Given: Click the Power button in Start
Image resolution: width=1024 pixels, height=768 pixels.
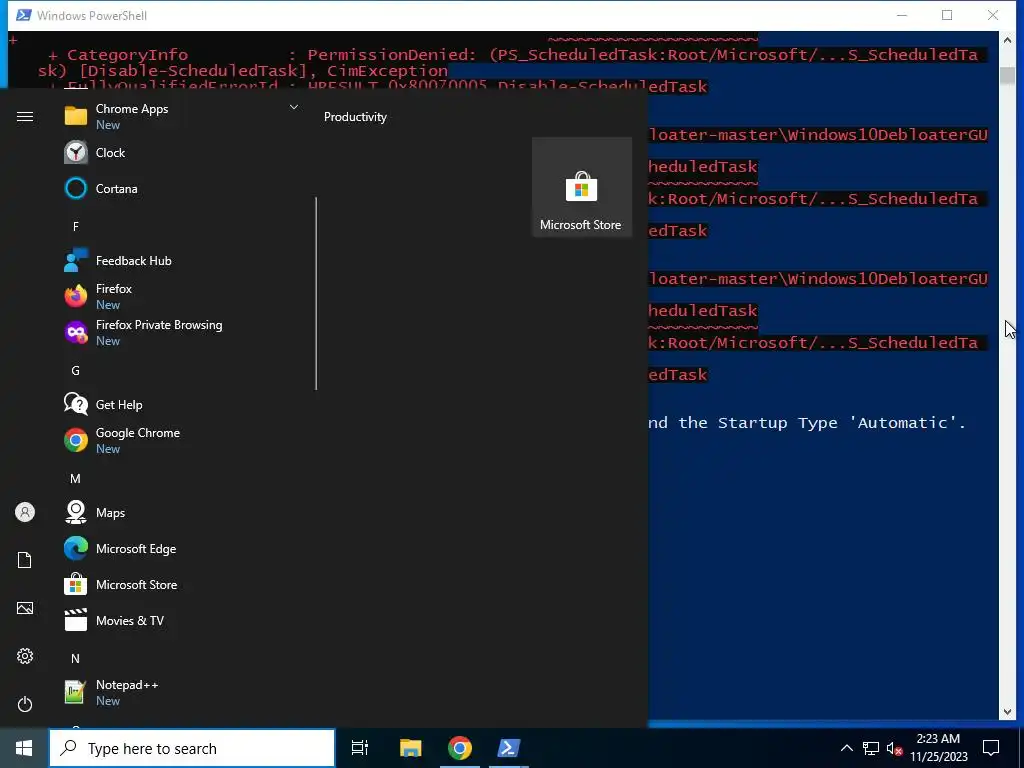Looking at the screenshot, I should (x=25, y=704).
